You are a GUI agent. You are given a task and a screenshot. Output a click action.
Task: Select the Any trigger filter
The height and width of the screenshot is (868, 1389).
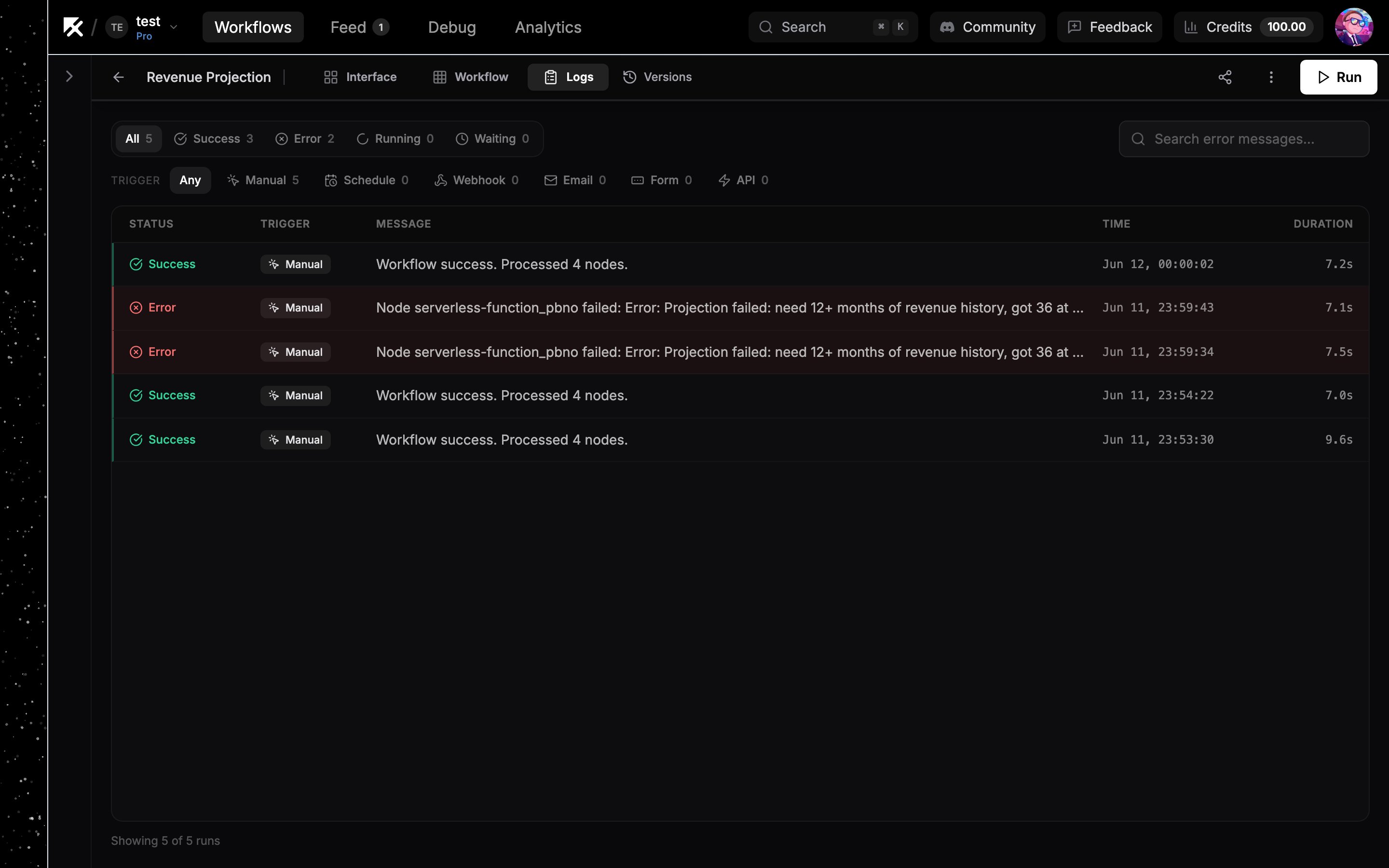point(190,180)
